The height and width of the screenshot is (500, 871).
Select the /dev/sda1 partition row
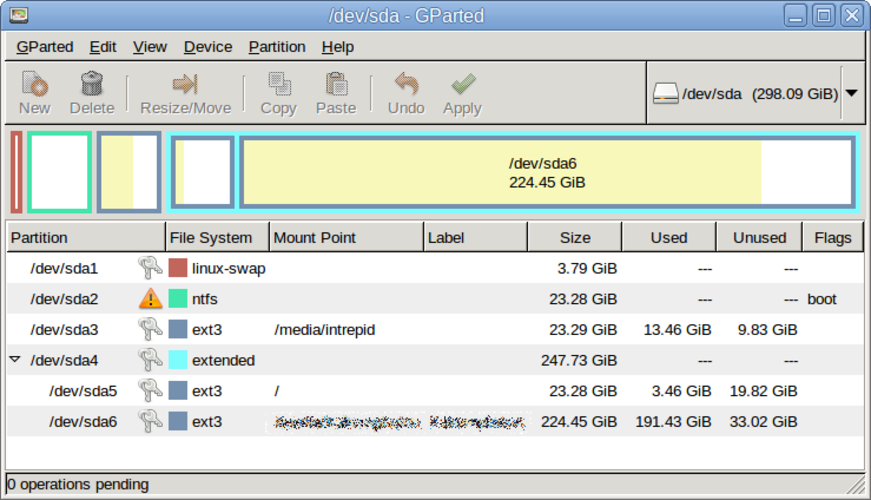coord(435,268)
